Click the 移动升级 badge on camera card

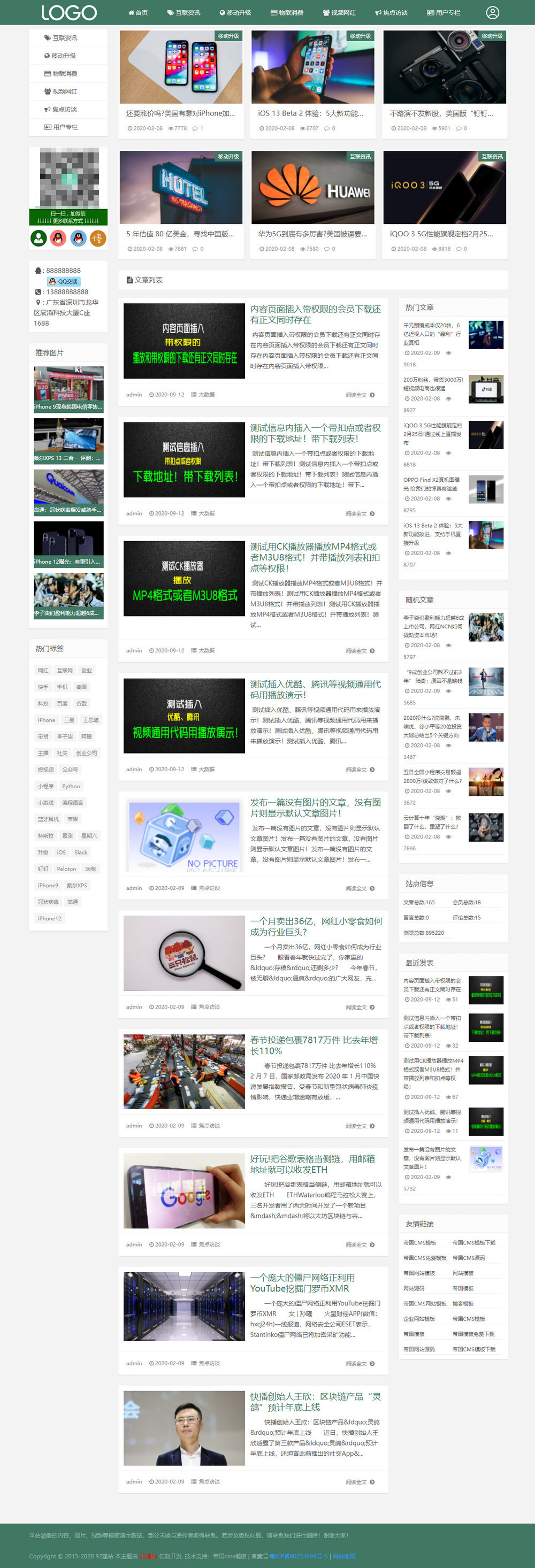pyautogui.click(x=492, y=36)
